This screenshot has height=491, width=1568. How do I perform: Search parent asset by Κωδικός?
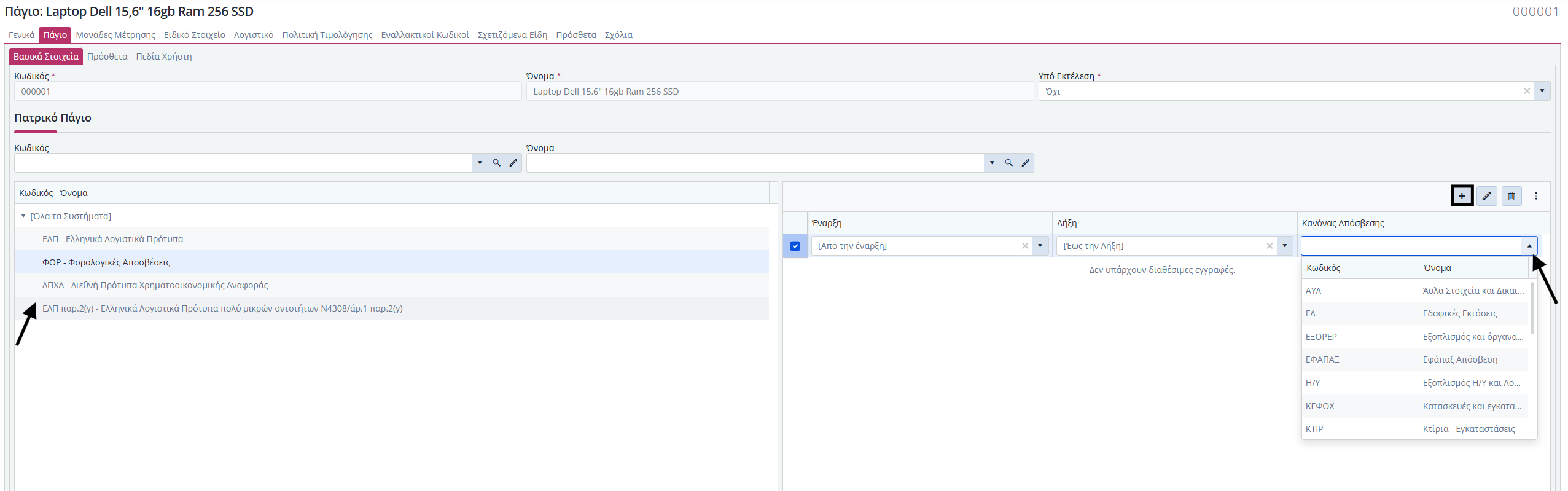pos(496,163)
